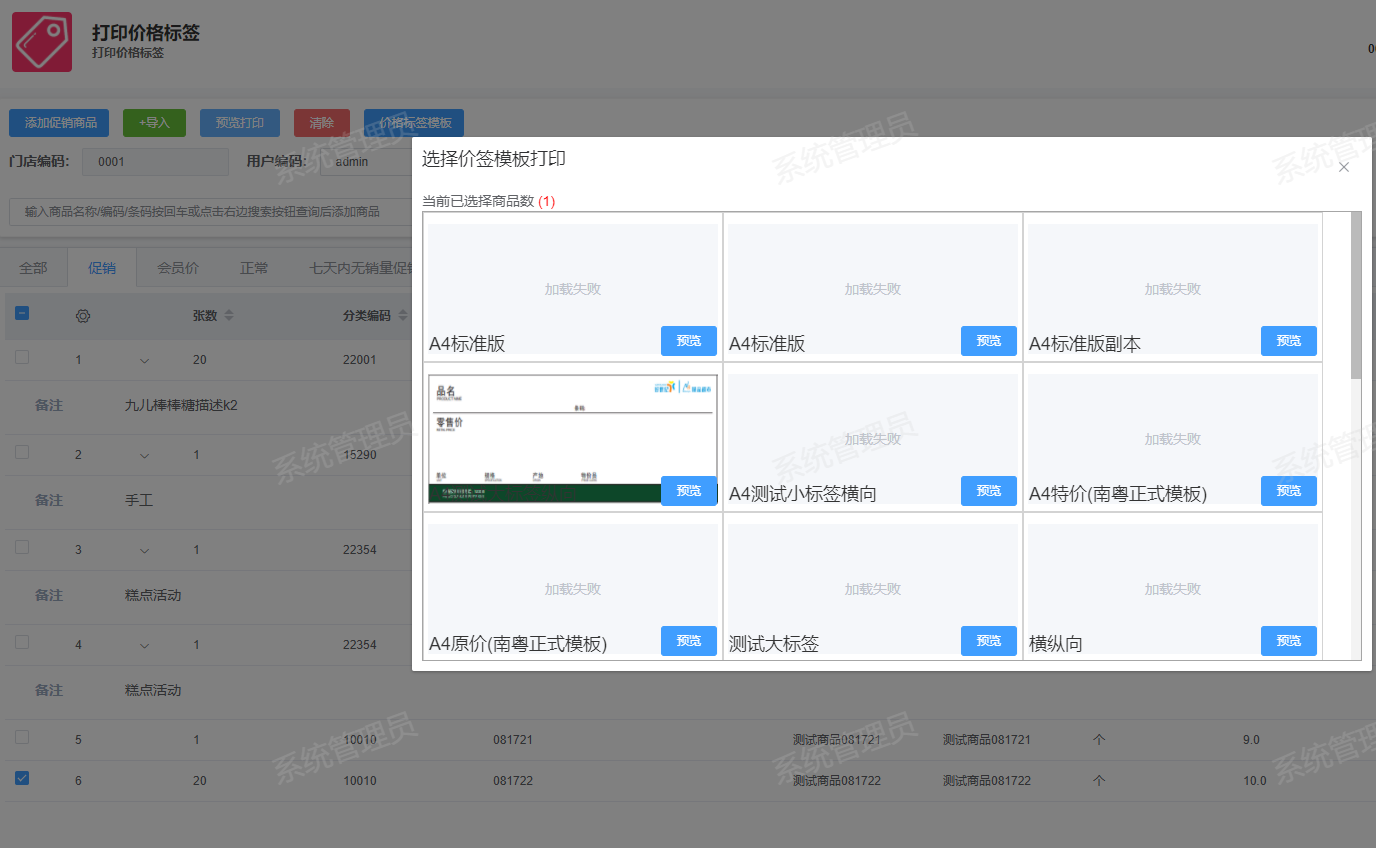The height and width of the screenshot is (848, 1376).
Task: Check the row 1 checkbox
Action: [22, 357]
